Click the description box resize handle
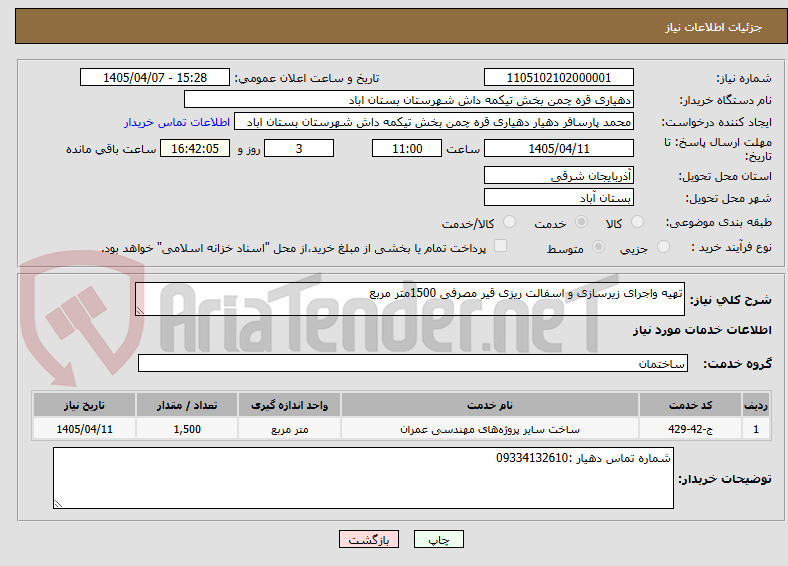This screenshot has width=788, height=566. pyautogui.click(x=140, y=311)
